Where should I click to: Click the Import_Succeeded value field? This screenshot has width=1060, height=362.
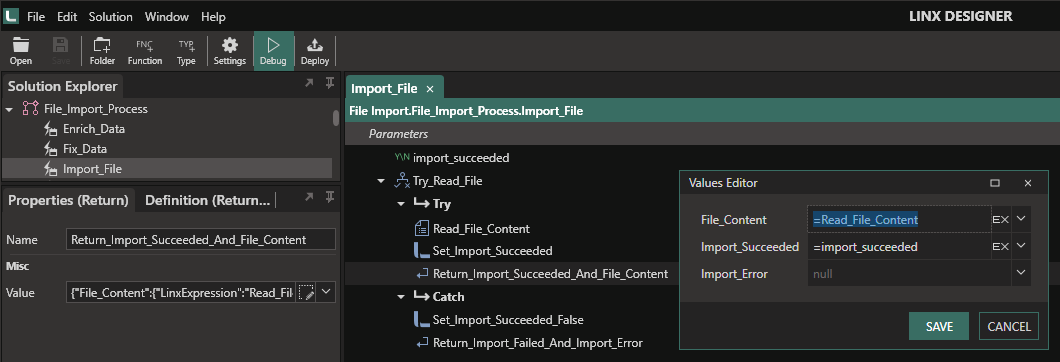[x=899, y=247]
